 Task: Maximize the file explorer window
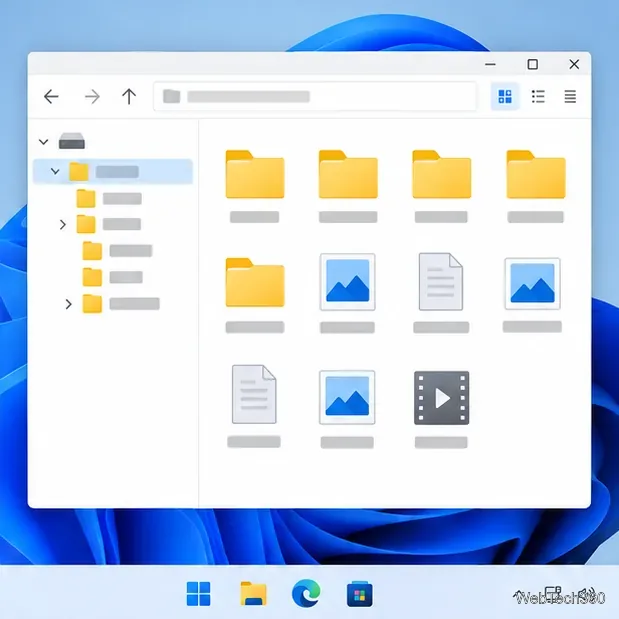coord(533,64)
